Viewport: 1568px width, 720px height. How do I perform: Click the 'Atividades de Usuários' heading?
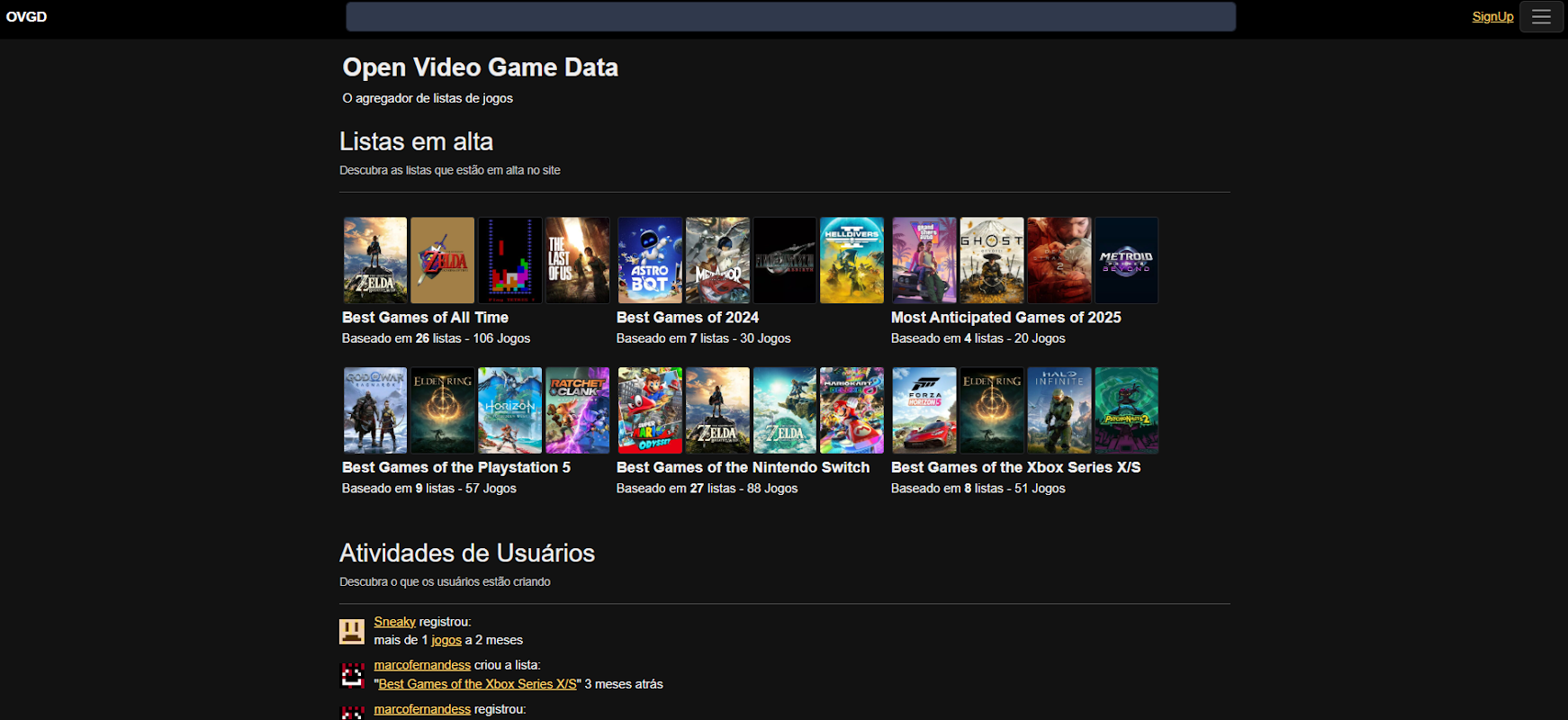click(467, 553)
